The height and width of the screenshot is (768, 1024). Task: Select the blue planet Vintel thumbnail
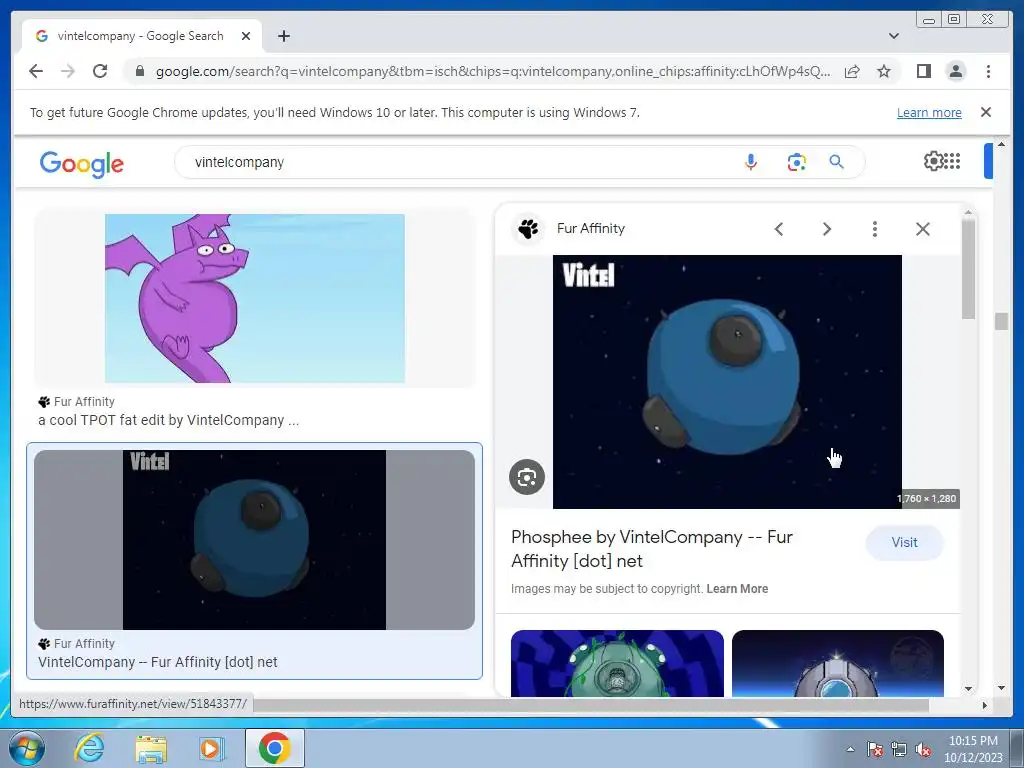click(255, 539)
